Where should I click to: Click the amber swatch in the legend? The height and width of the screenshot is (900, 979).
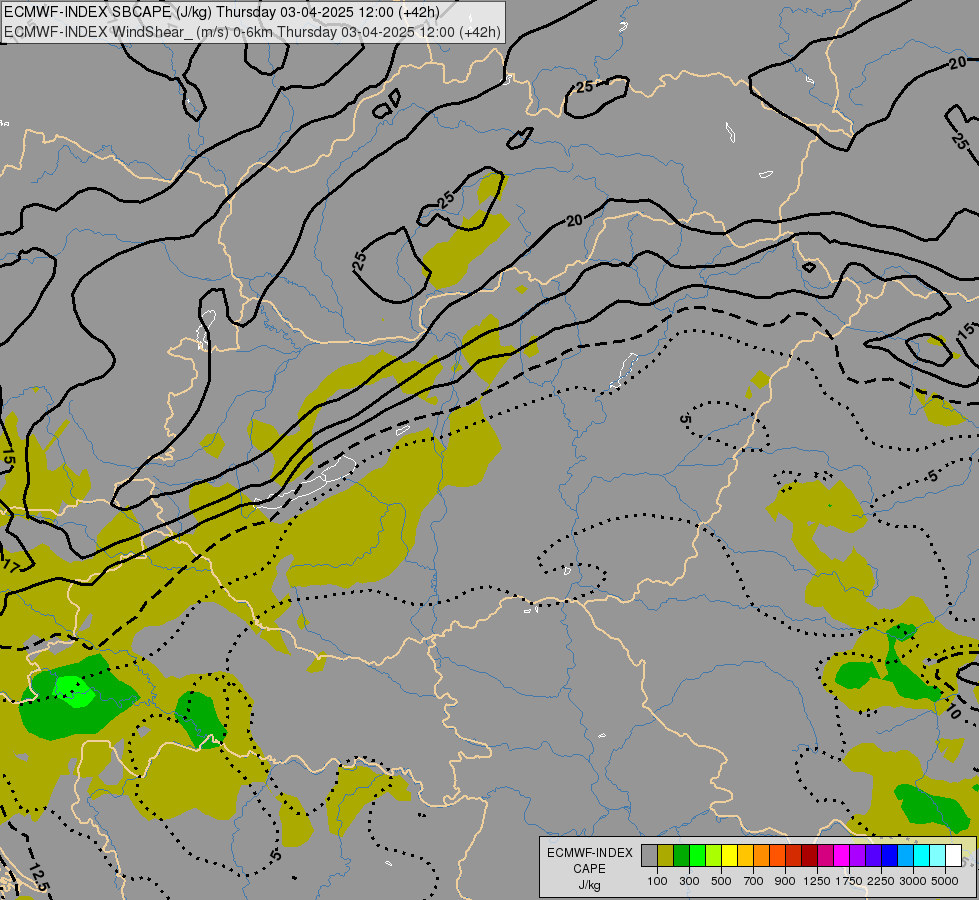[x=745, y=856]
